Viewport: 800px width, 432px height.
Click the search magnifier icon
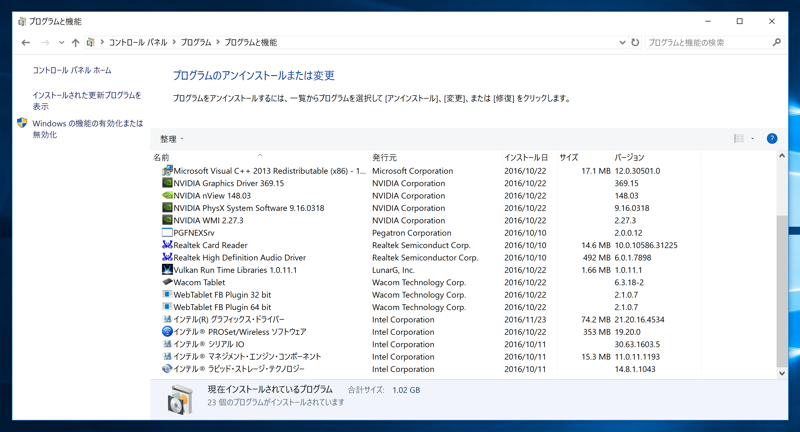(777, 42)
